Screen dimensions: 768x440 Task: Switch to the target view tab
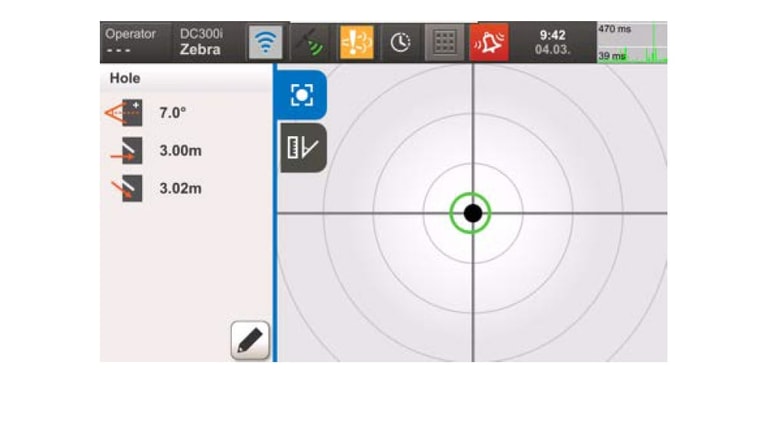tap(302, 95)
